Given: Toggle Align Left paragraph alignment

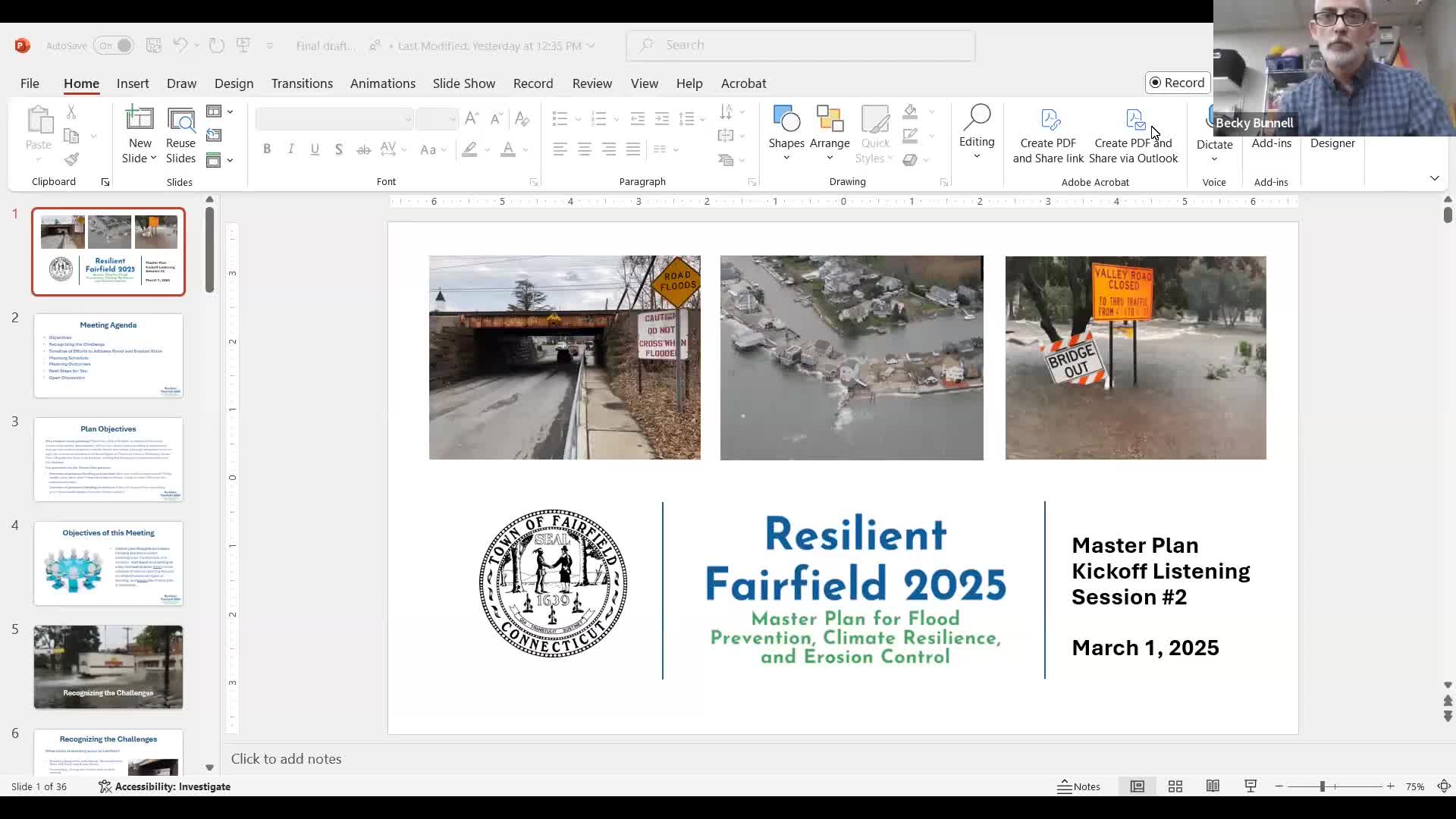Looking at the screenshot, I should 560,149.
